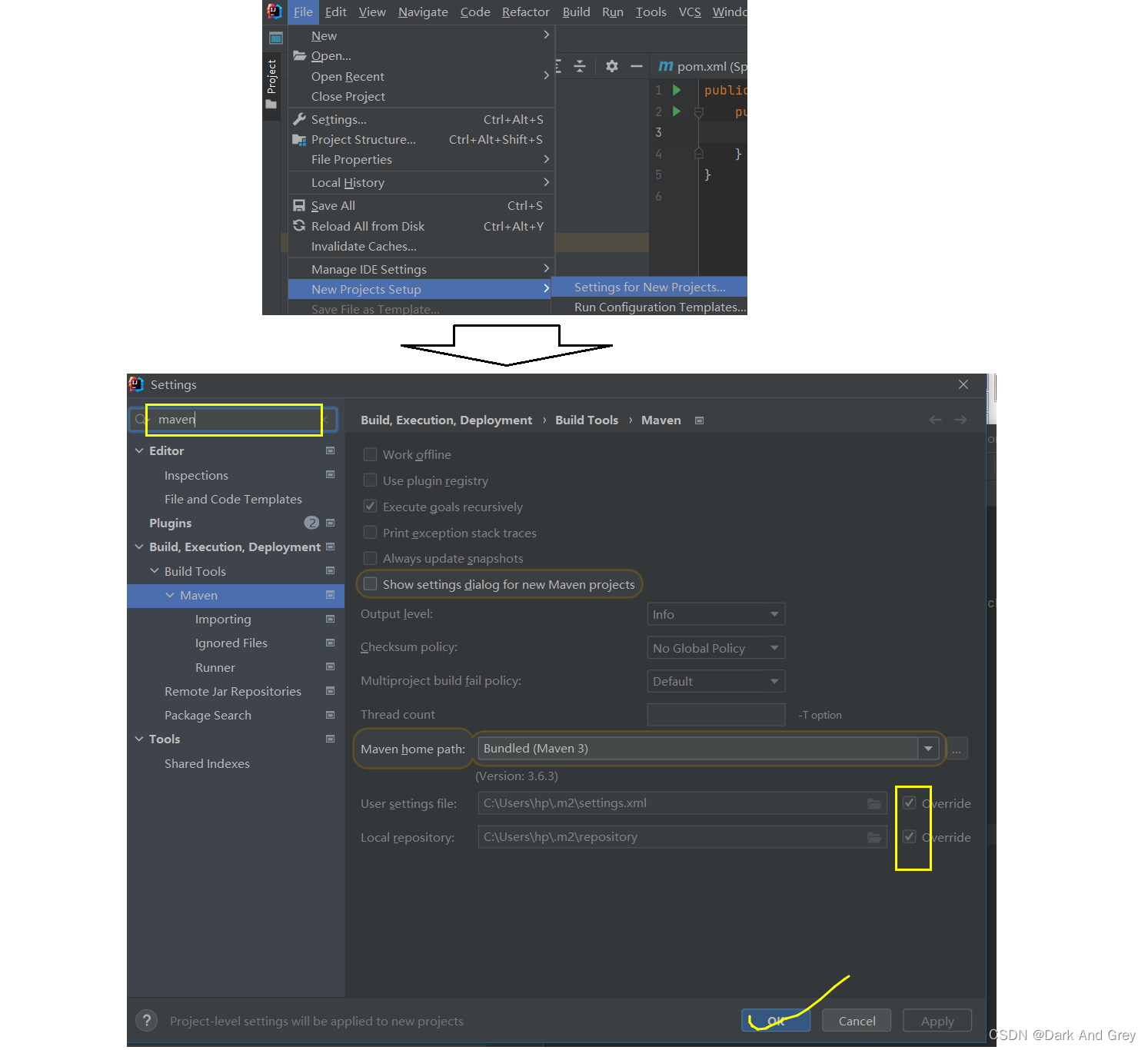Collapse Build, Execution, Deployment node
Screen dimensions: 1148x1050
(139, 547)
